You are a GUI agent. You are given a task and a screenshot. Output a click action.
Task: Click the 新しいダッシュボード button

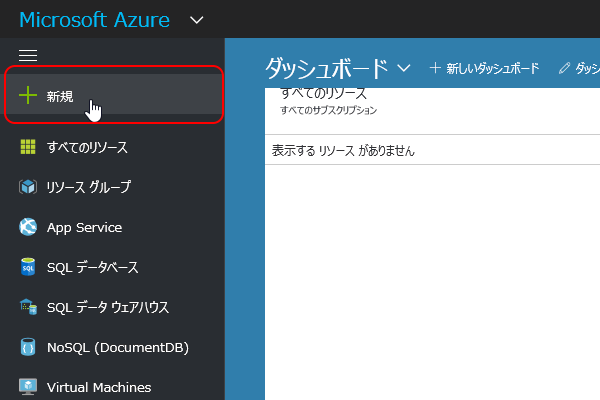click(484, 68)
